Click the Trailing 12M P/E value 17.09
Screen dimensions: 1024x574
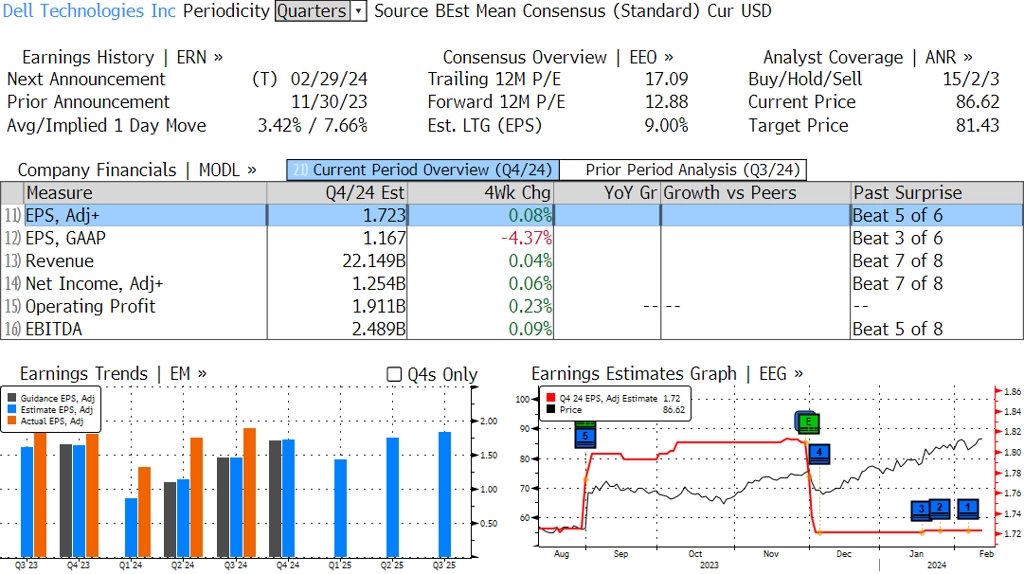(x=667, y=79)
